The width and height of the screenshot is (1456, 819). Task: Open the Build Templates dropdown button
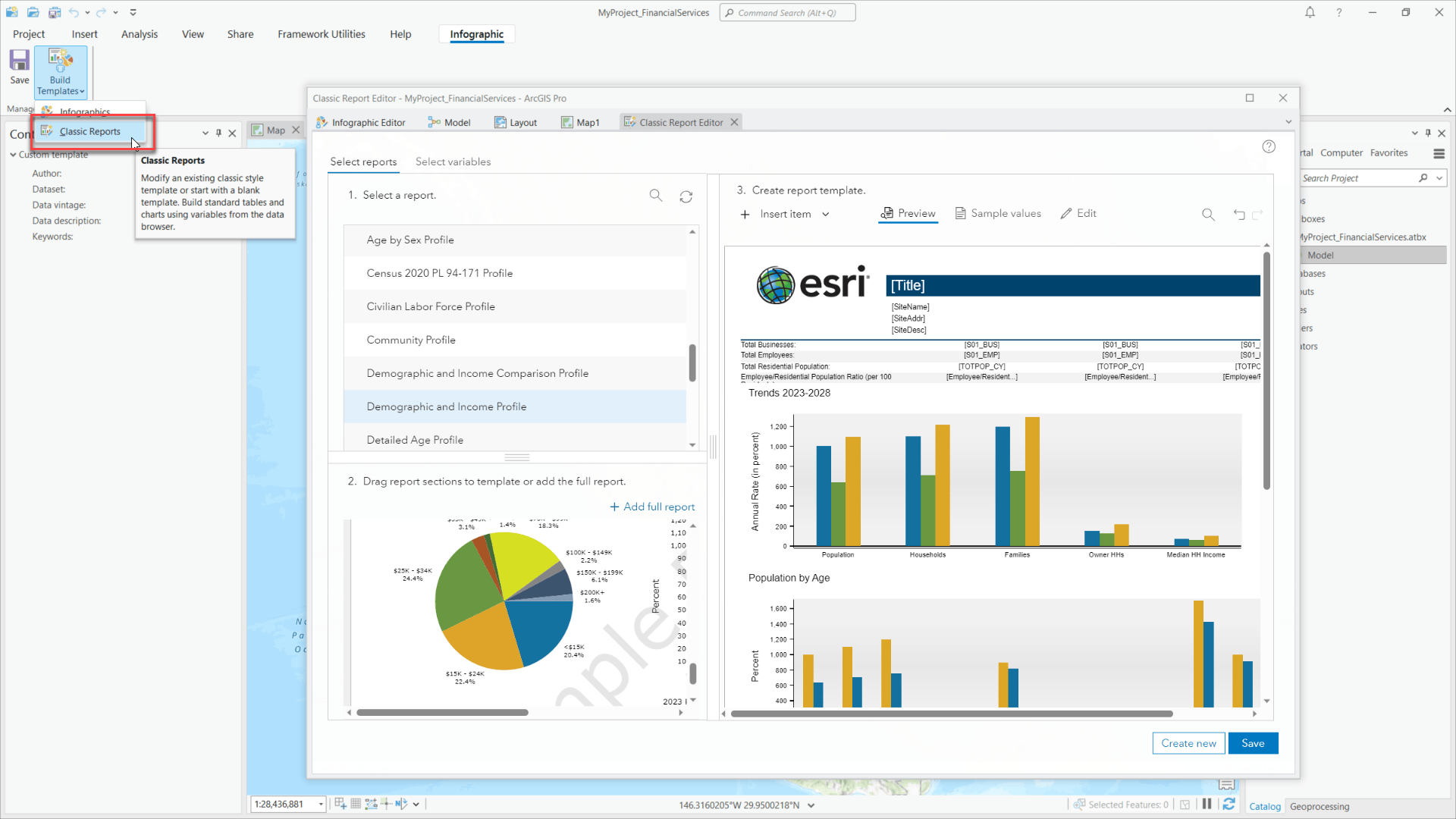pos(61,74)
